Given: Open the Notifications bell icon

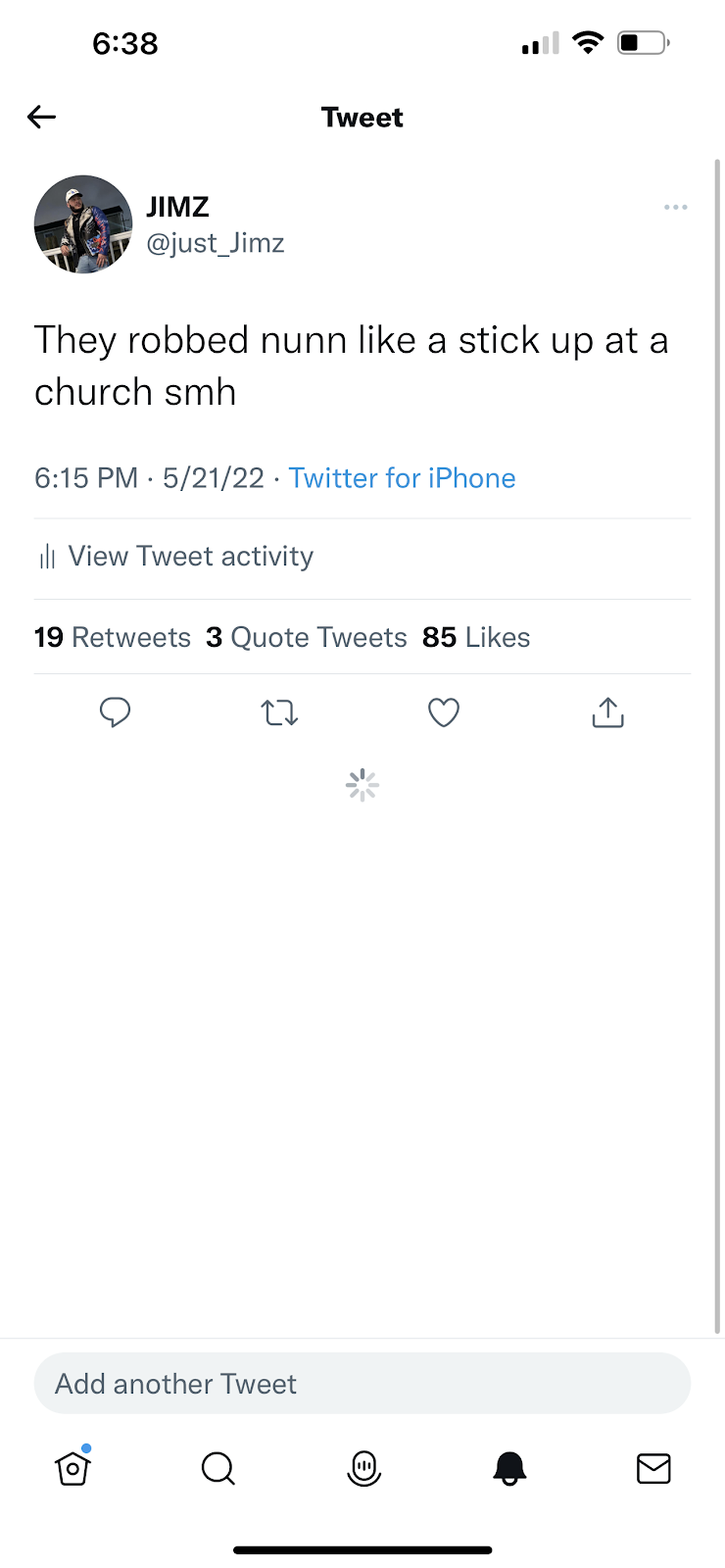Looking at the screenshot, I should tap(509, 1468).
